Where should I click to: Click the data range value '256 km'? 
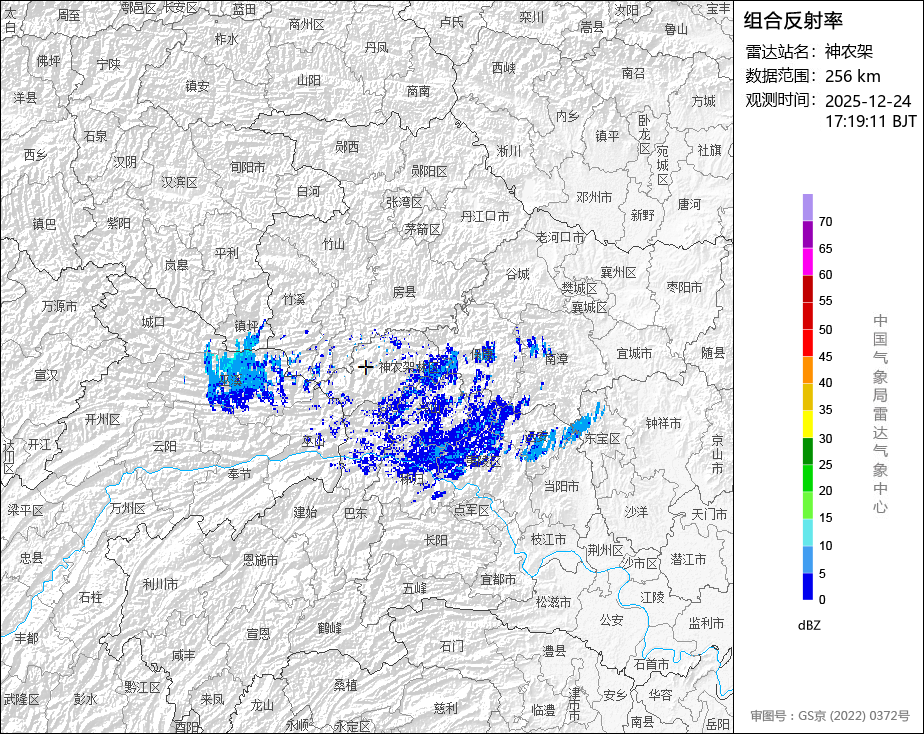[x=852, y=76]
